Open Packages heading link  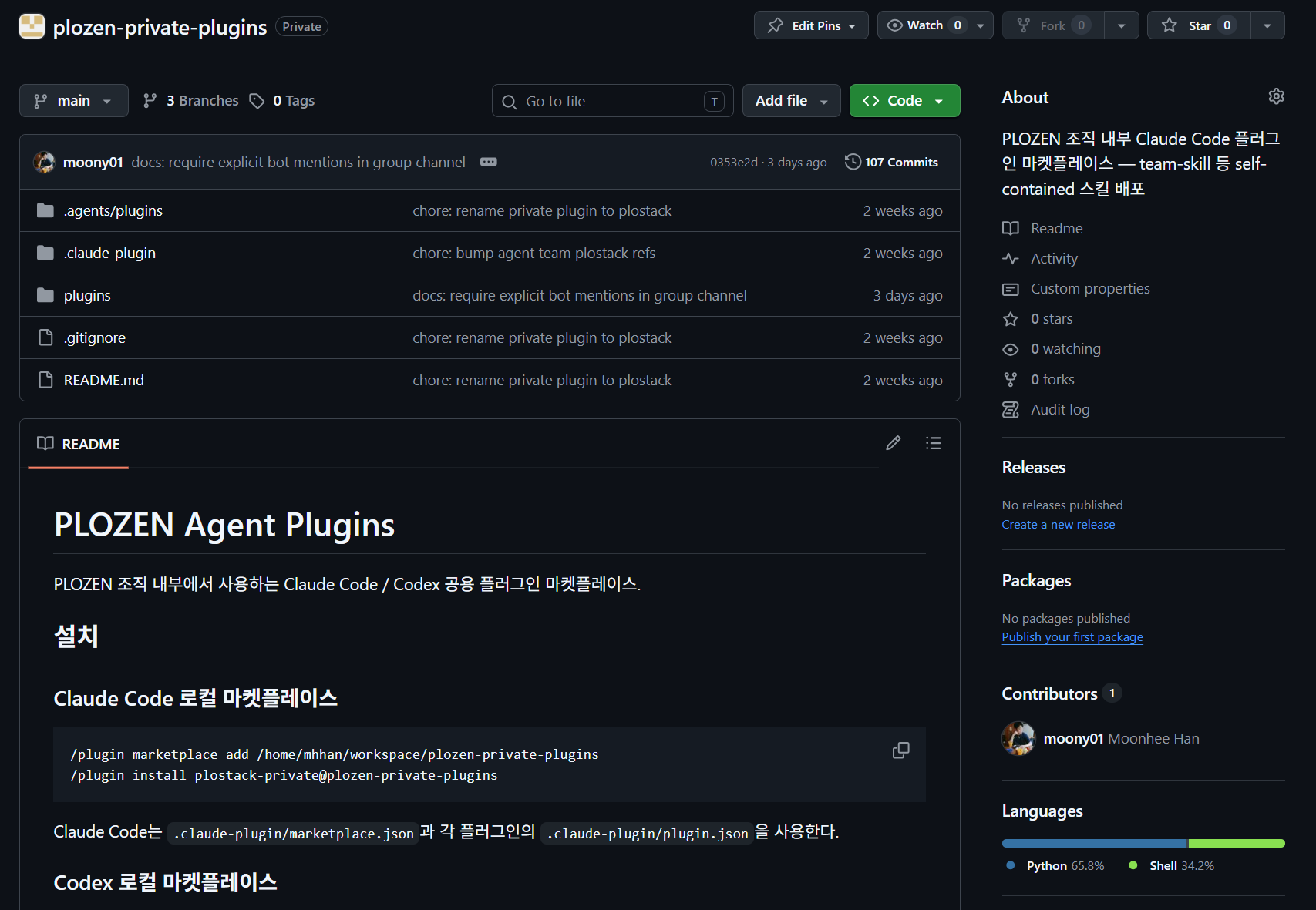[x=1036, y=580]
